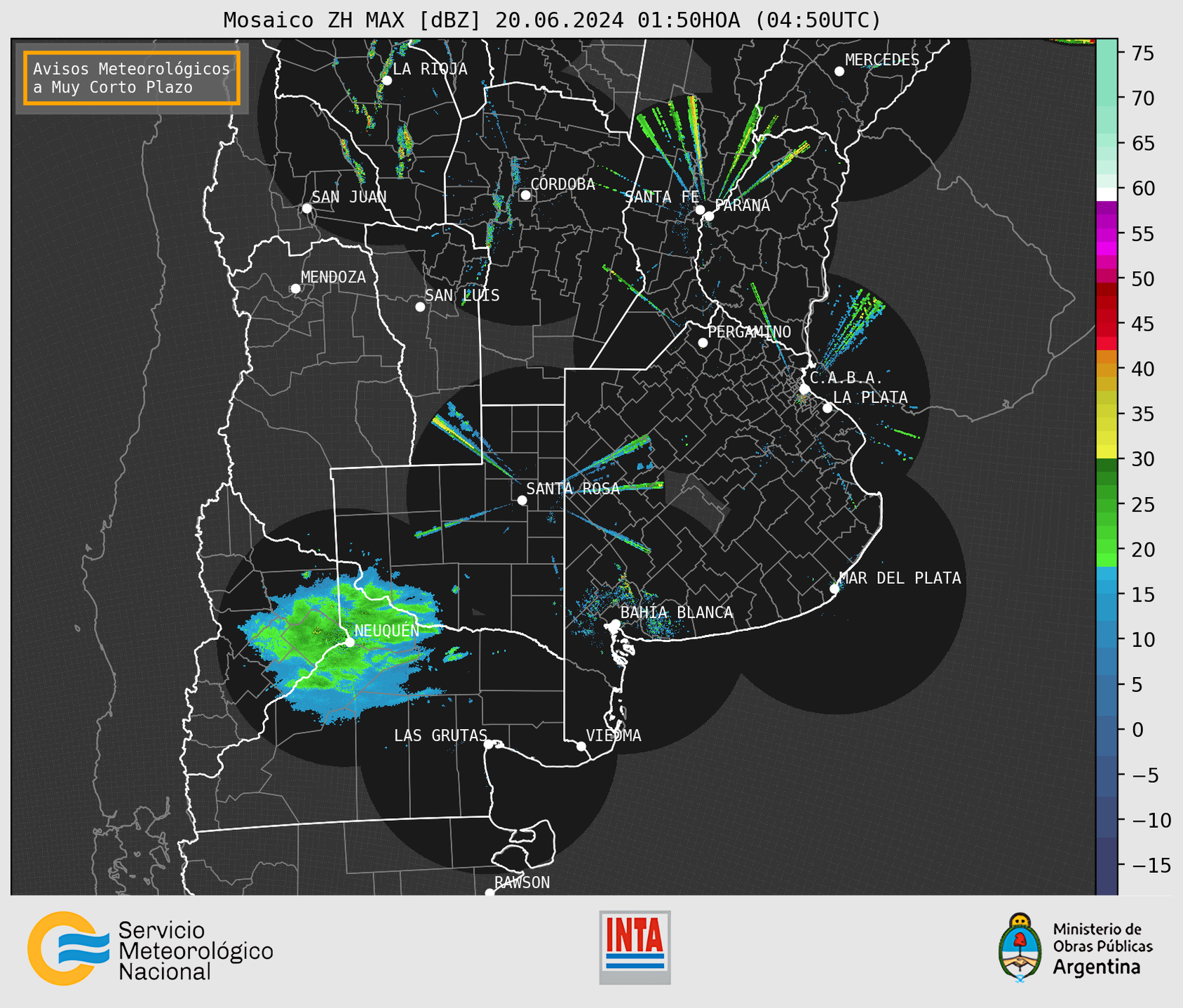This screenshot has width=1183, height=1008.
Task: Click the La Rioja city marker
Action: point(386,81)
